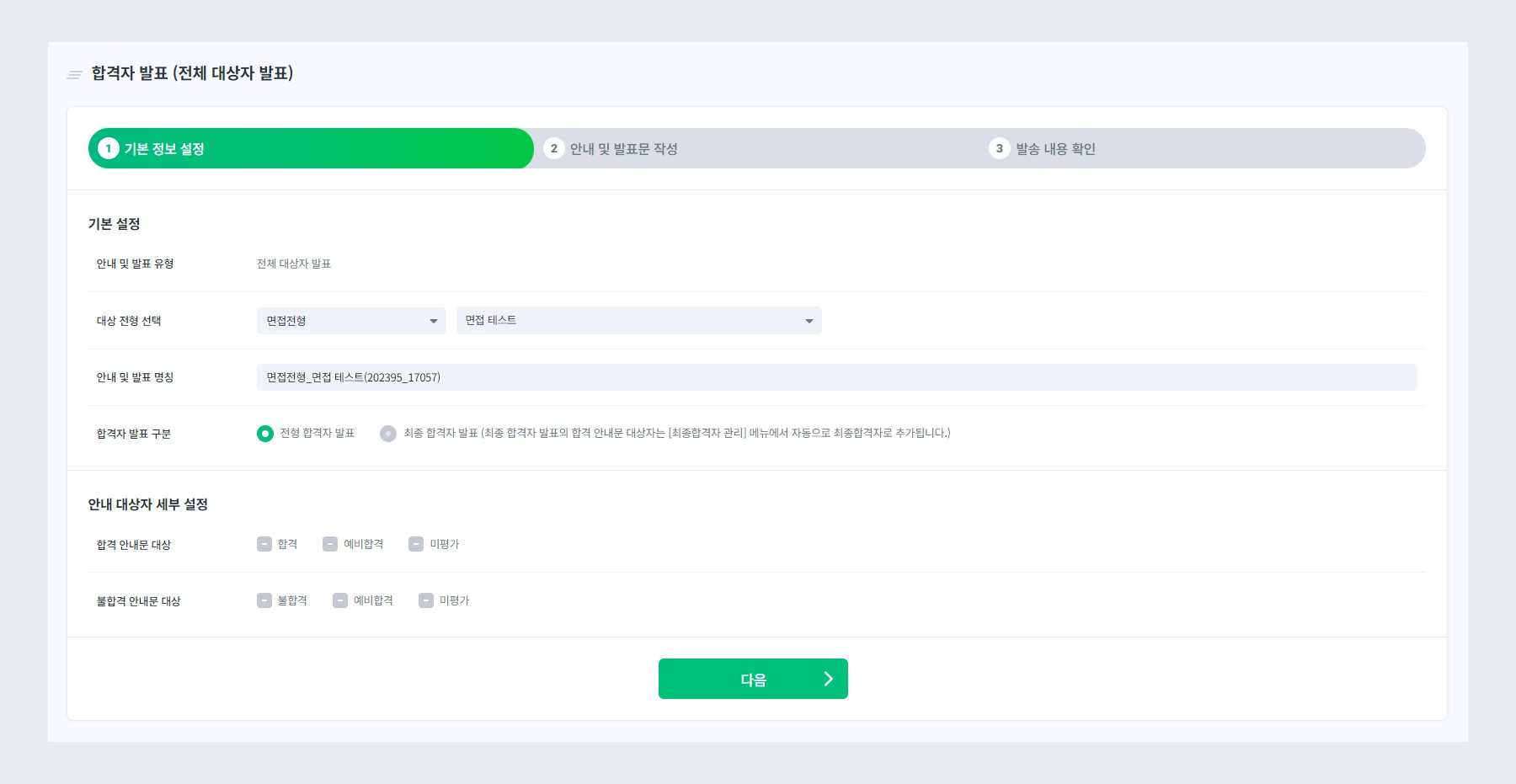The width and height of the screenshot is (1516, 784).
Task: Click the 기본 설정 section heading
Action: 114,224
